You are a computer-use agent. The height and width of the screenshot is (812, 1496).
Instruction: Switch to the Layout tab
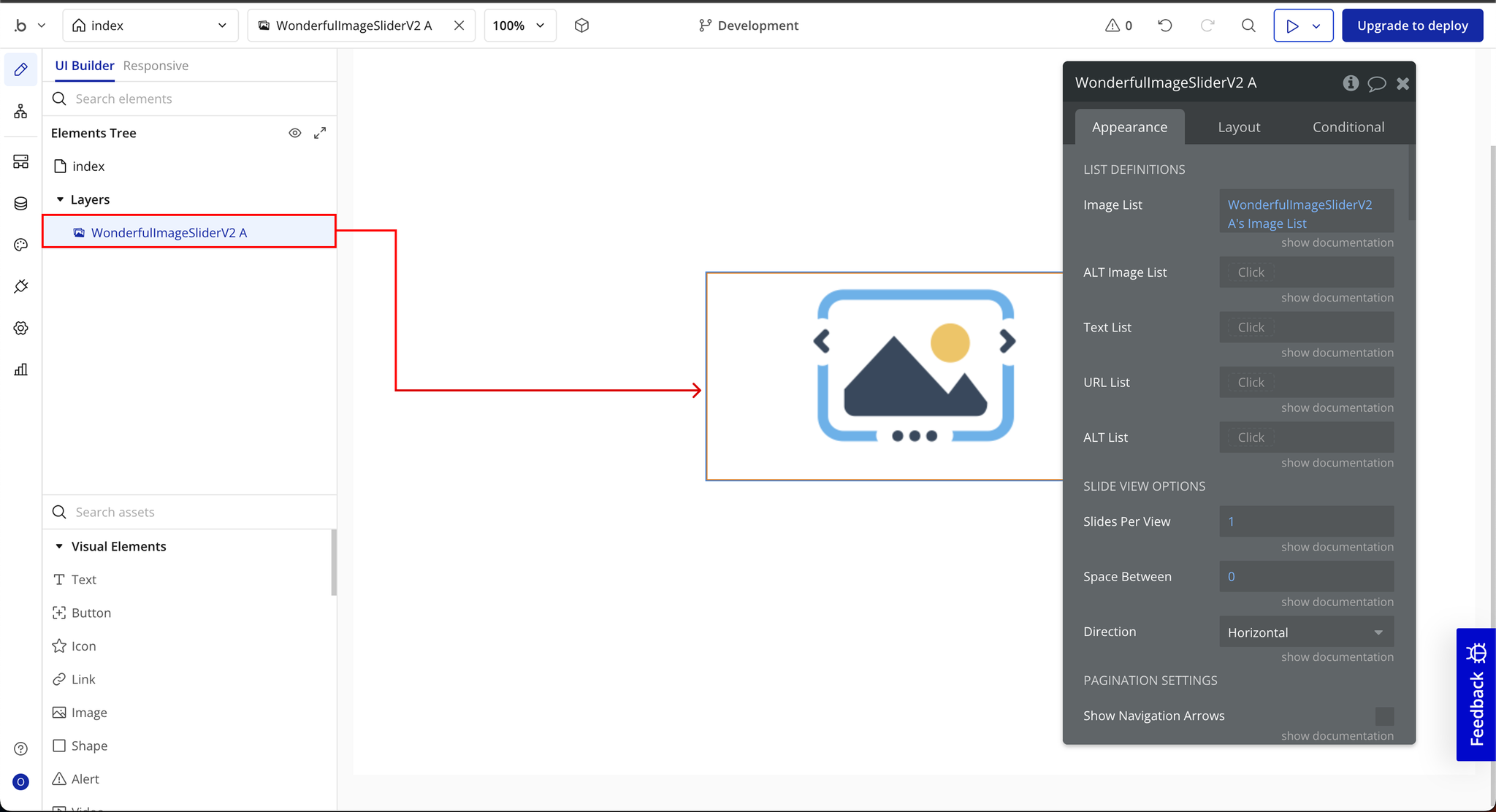click(1239, 127)
